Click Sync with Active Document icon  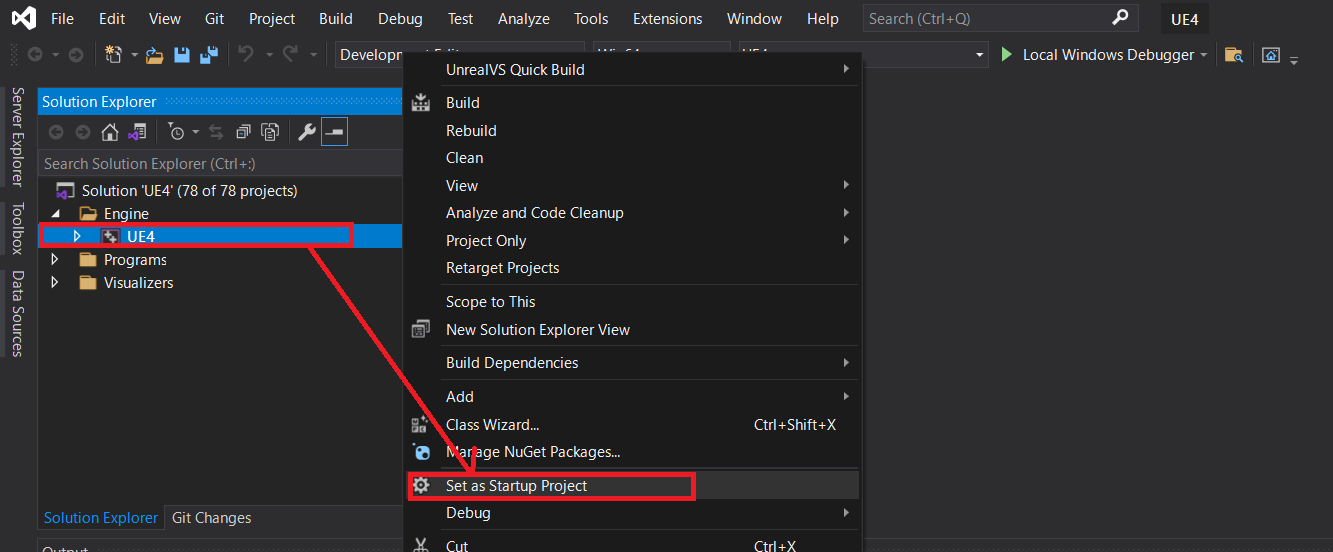[216, 132]
